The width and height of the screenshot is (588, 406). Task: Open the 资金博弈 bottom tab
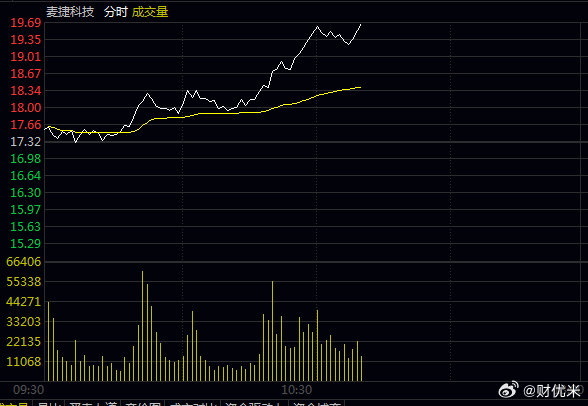(x=317, y=403)
